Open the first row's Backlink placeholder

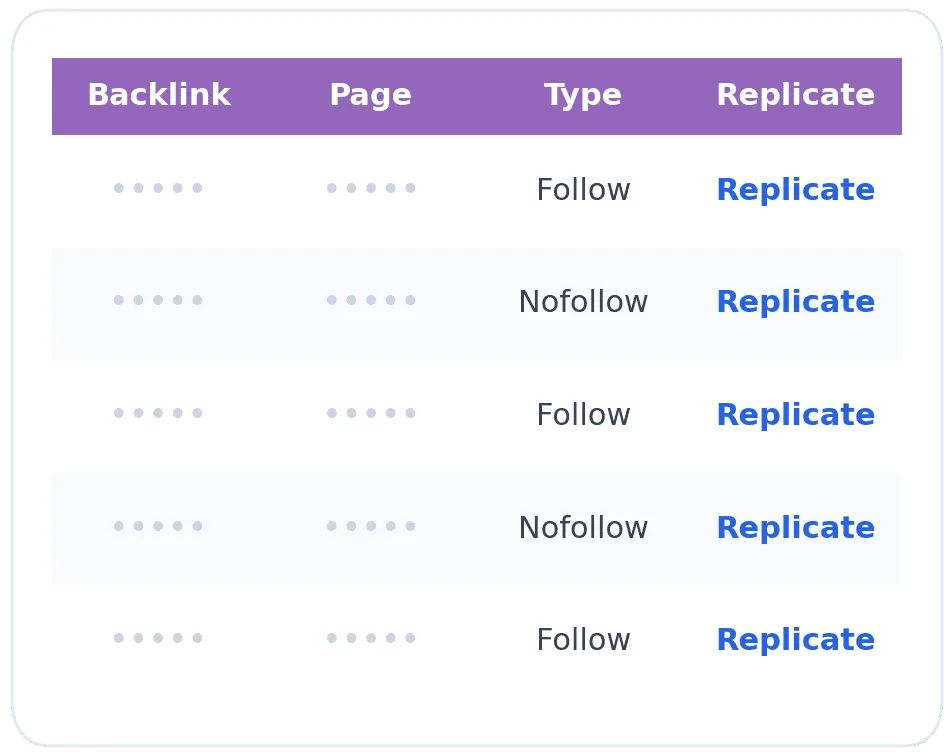(x=158, y=188)
